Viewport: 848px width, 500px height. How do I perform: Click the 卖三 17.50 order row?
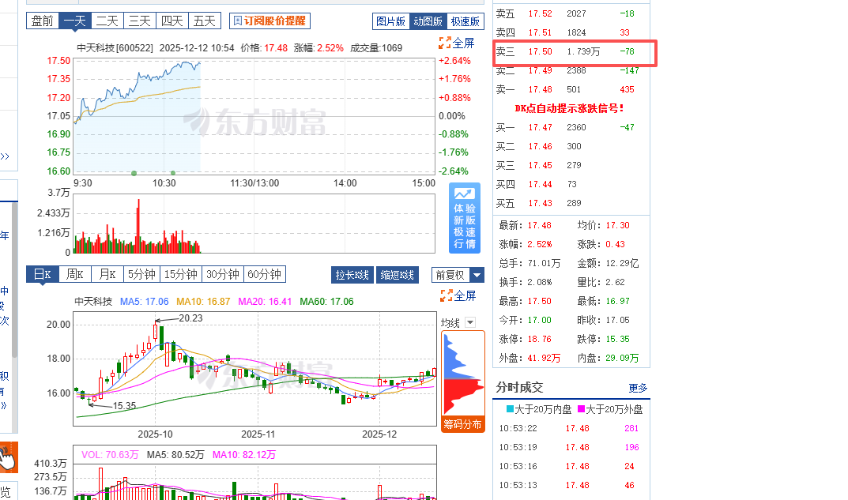coord(574,52)
